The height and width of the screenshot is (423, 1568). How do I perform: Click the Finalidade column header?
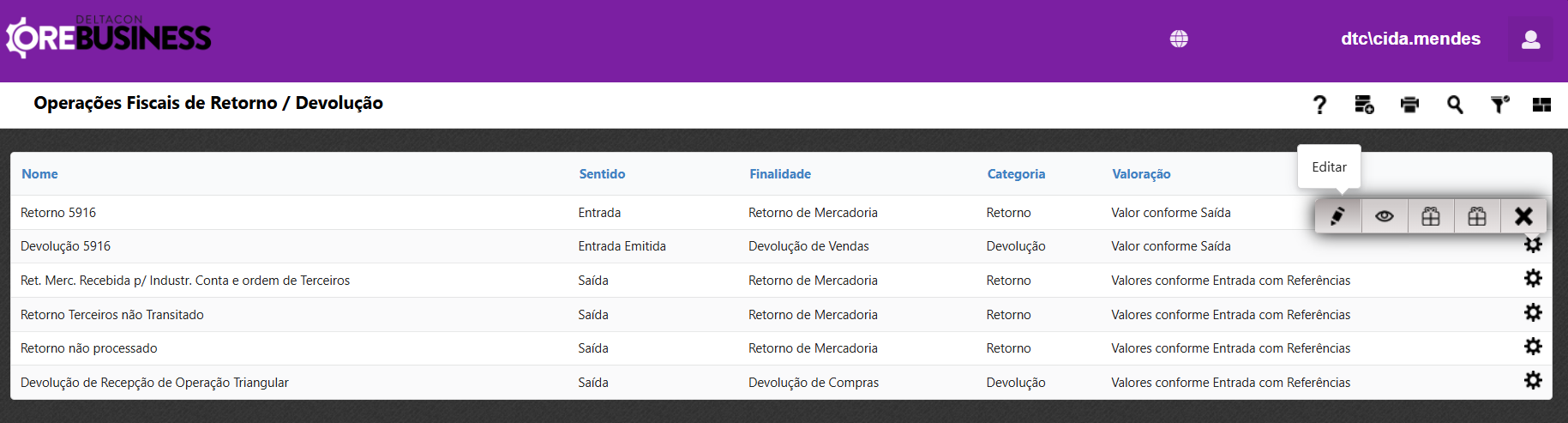[x=780, y=174]
